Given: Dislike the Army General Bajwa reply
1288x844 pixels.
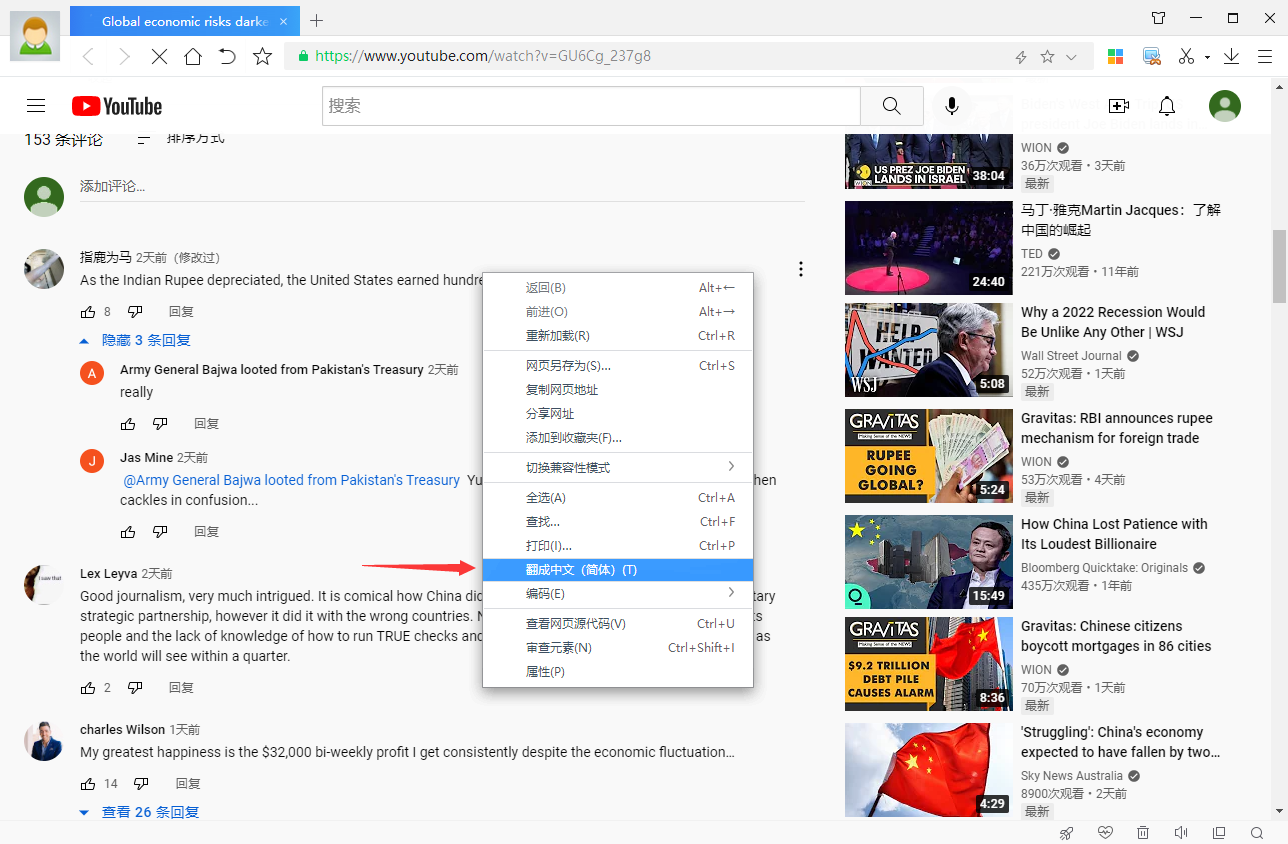Looking at the screenshot, I should point(160,424).
